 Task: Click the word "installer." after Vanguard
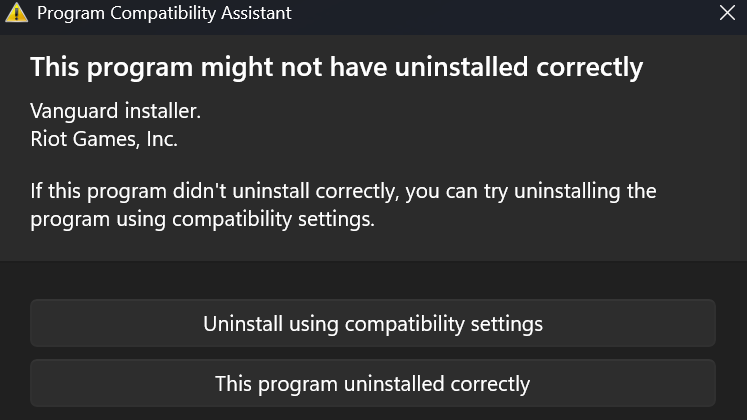pos(162,111)
